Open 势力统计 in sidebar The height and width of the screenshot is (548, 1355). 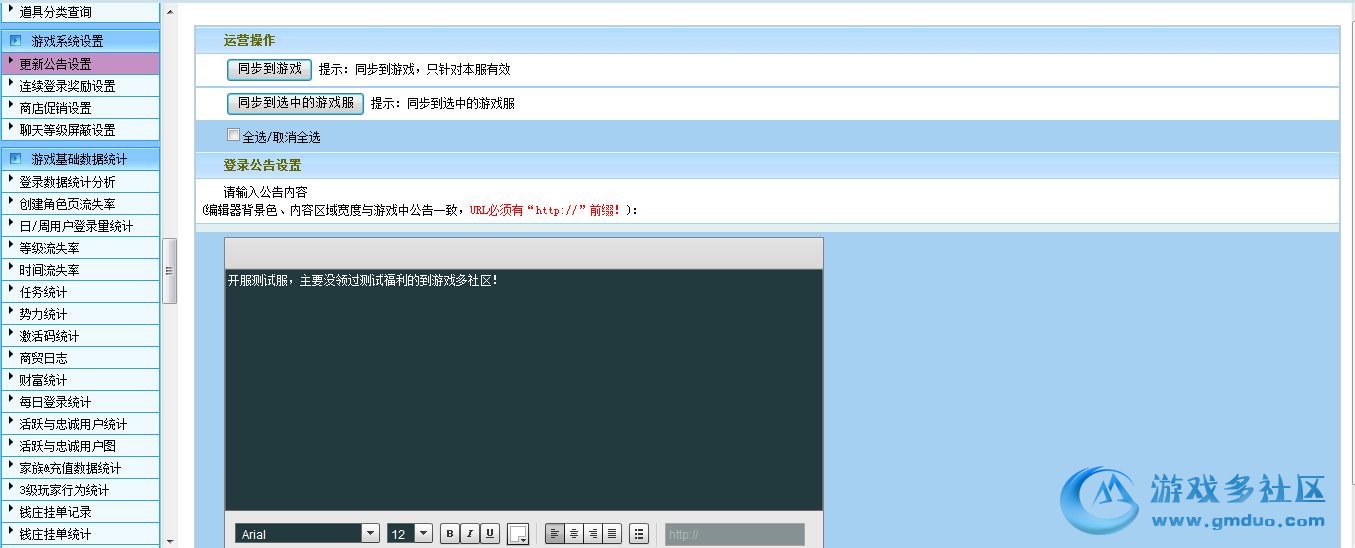click(80, 313)
